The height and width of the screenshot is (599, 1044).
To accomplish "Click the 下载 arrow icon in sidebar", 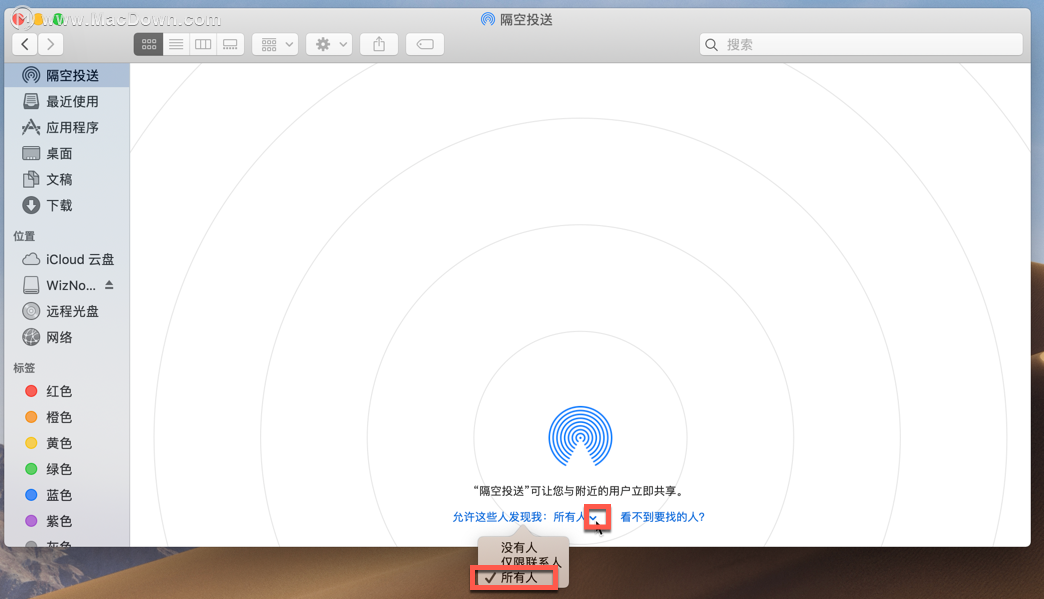I will tap(31, 205).
